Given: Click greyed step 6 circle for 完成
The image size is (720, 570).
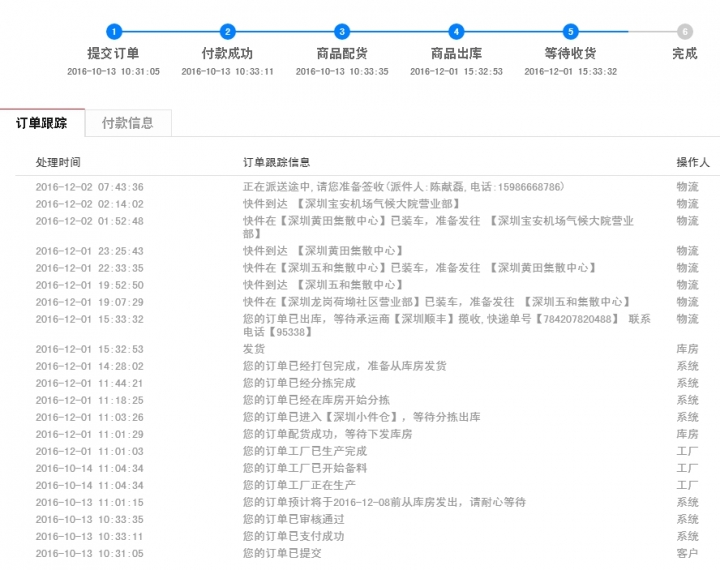Looking at the screenshot, I should coord(685,32).
